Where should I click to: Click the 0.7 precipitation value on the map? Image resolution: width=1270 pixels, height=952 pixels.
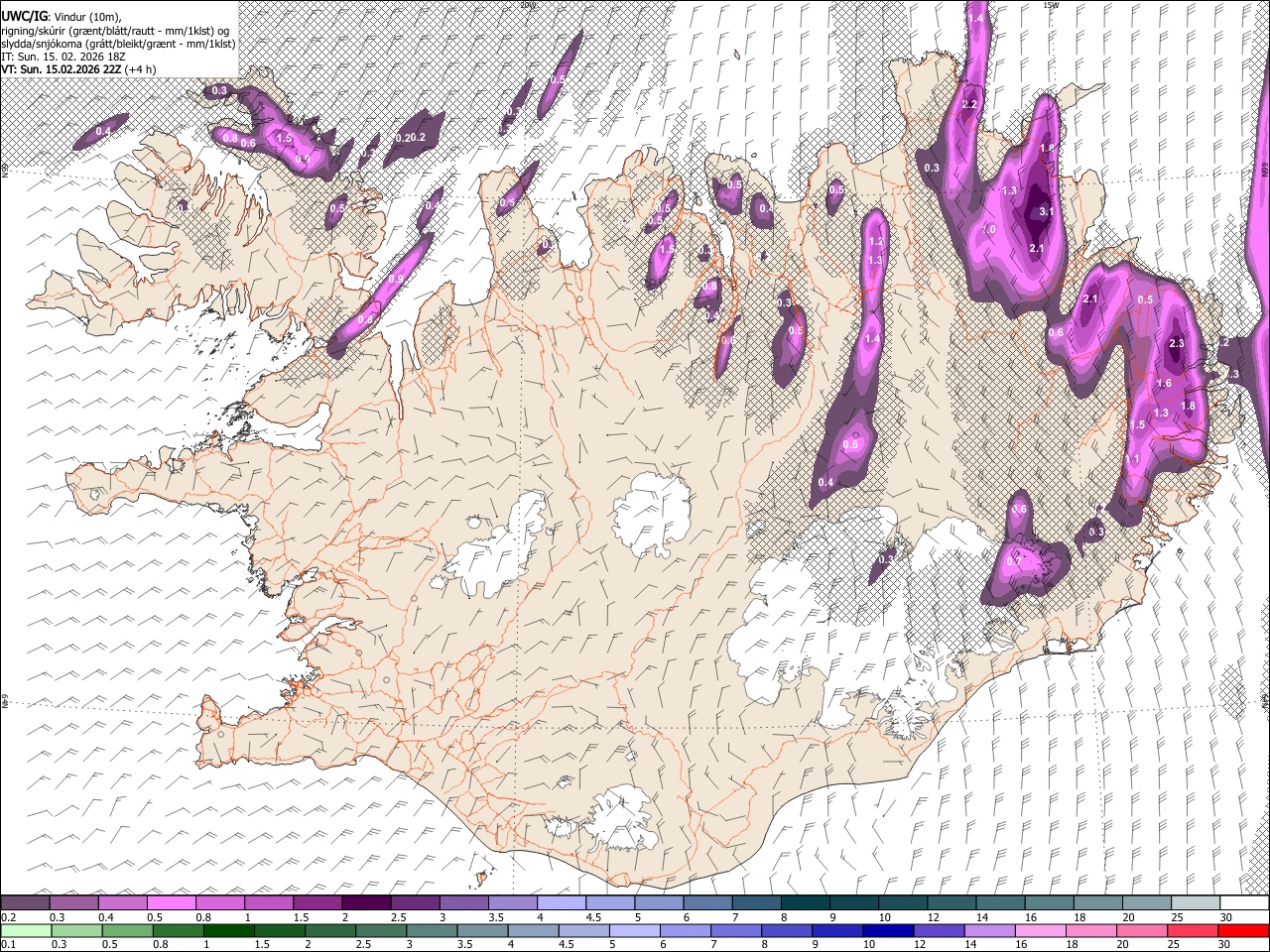(1013, 561)
